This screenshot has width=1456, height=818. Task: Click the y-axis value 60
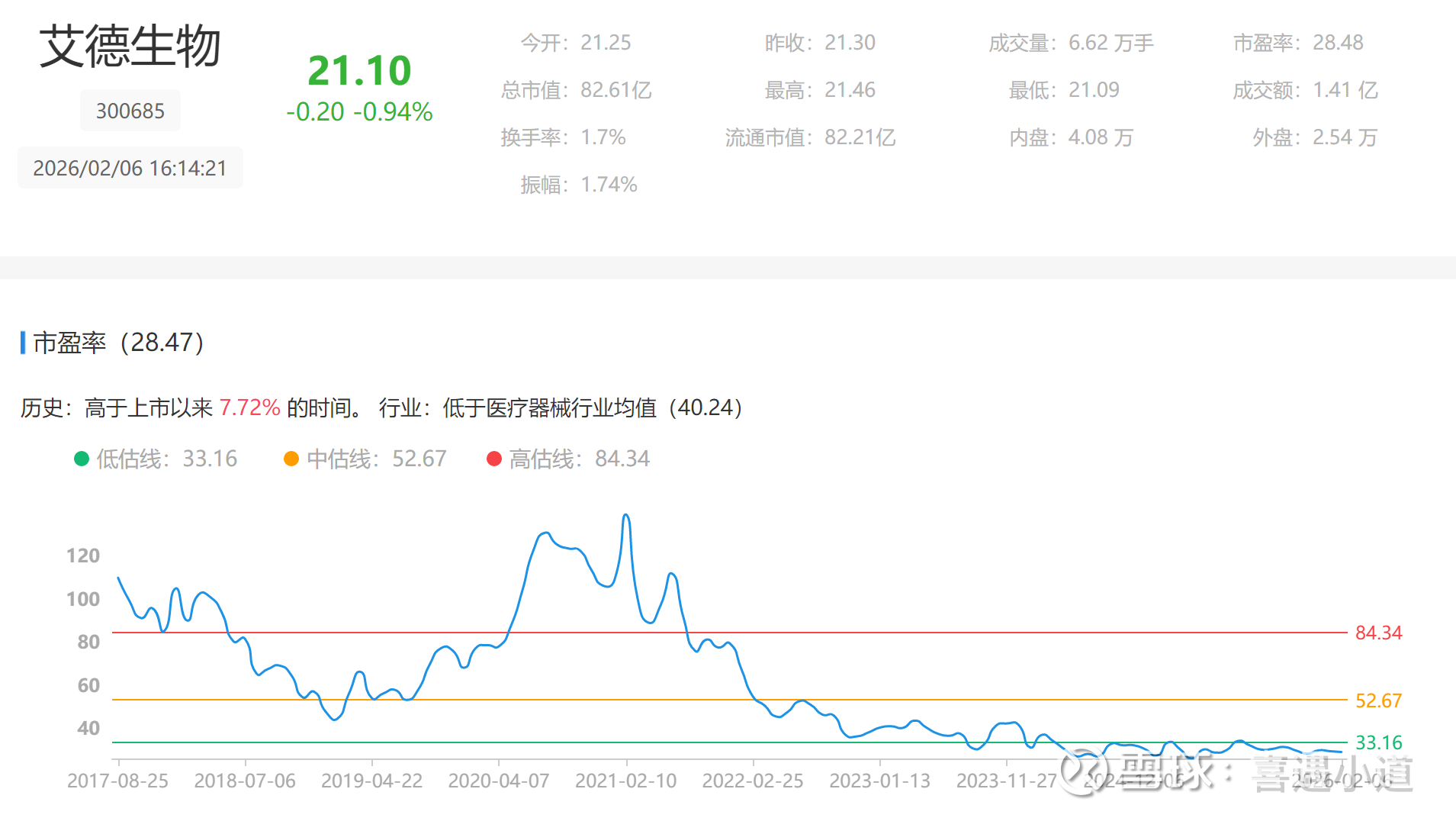click(88, 685)
